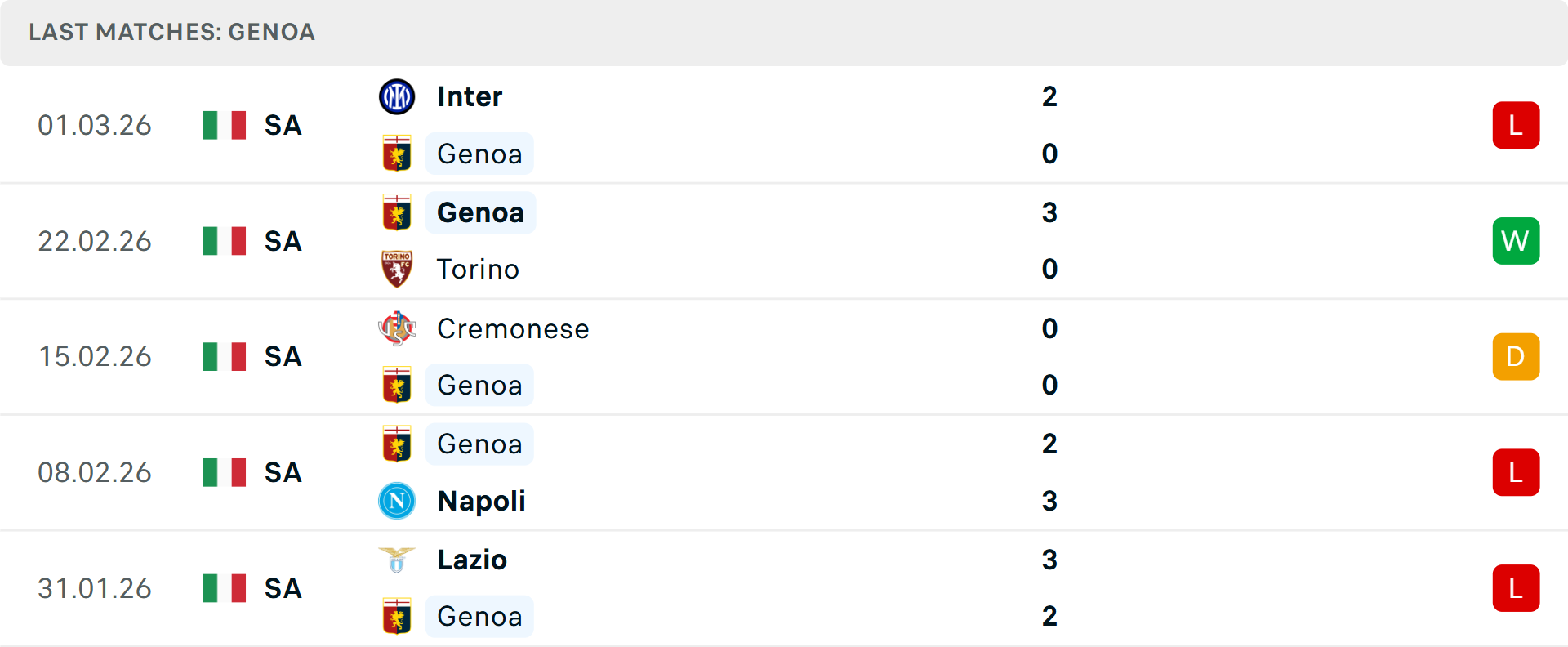Viewport: 1568px width, 647px height.
Task: Click the Torino club badge
Action: click(x=397, y=269)
